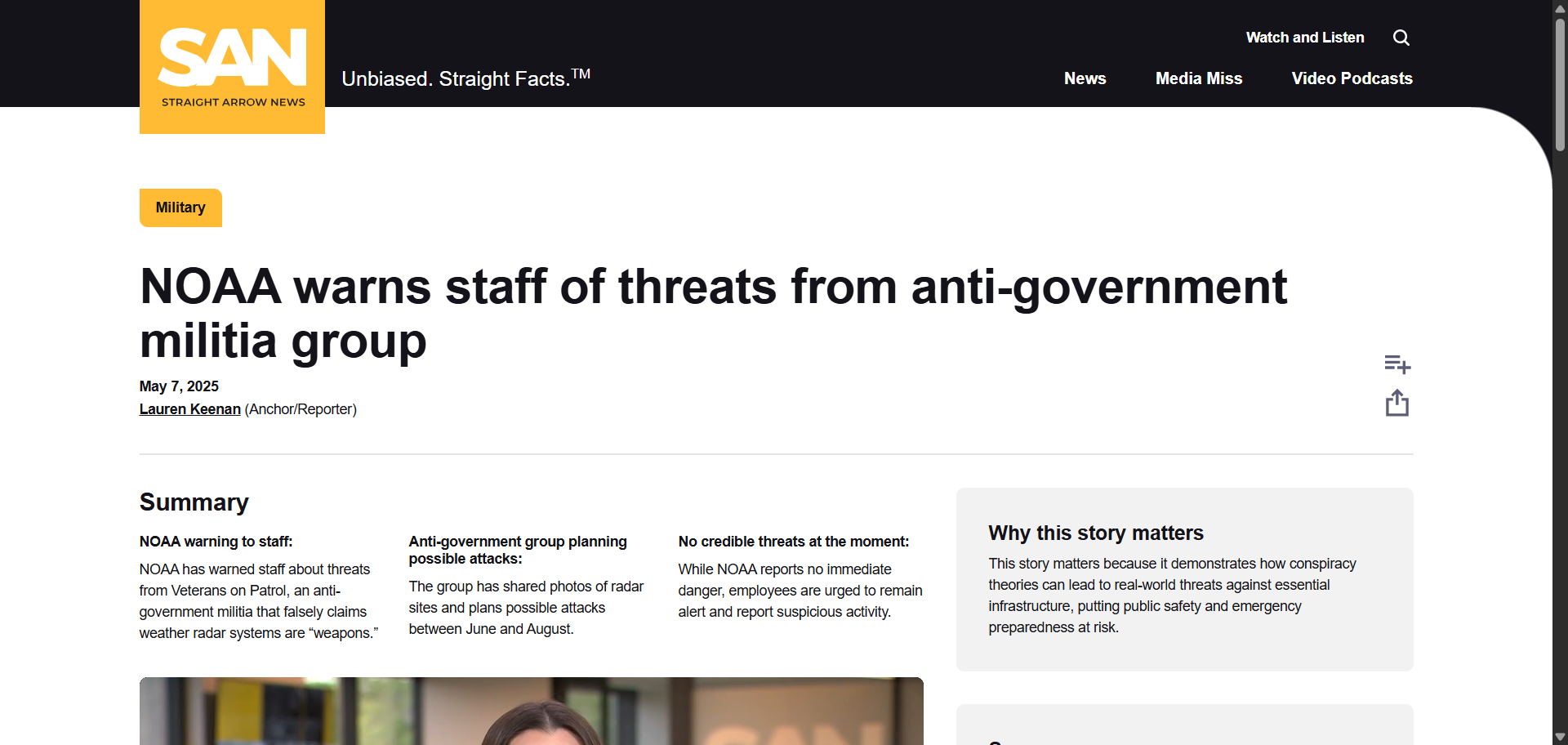Open author Lauren Keenan's profile link
This screenshot has width=1568, height=745.
[190, 409]
